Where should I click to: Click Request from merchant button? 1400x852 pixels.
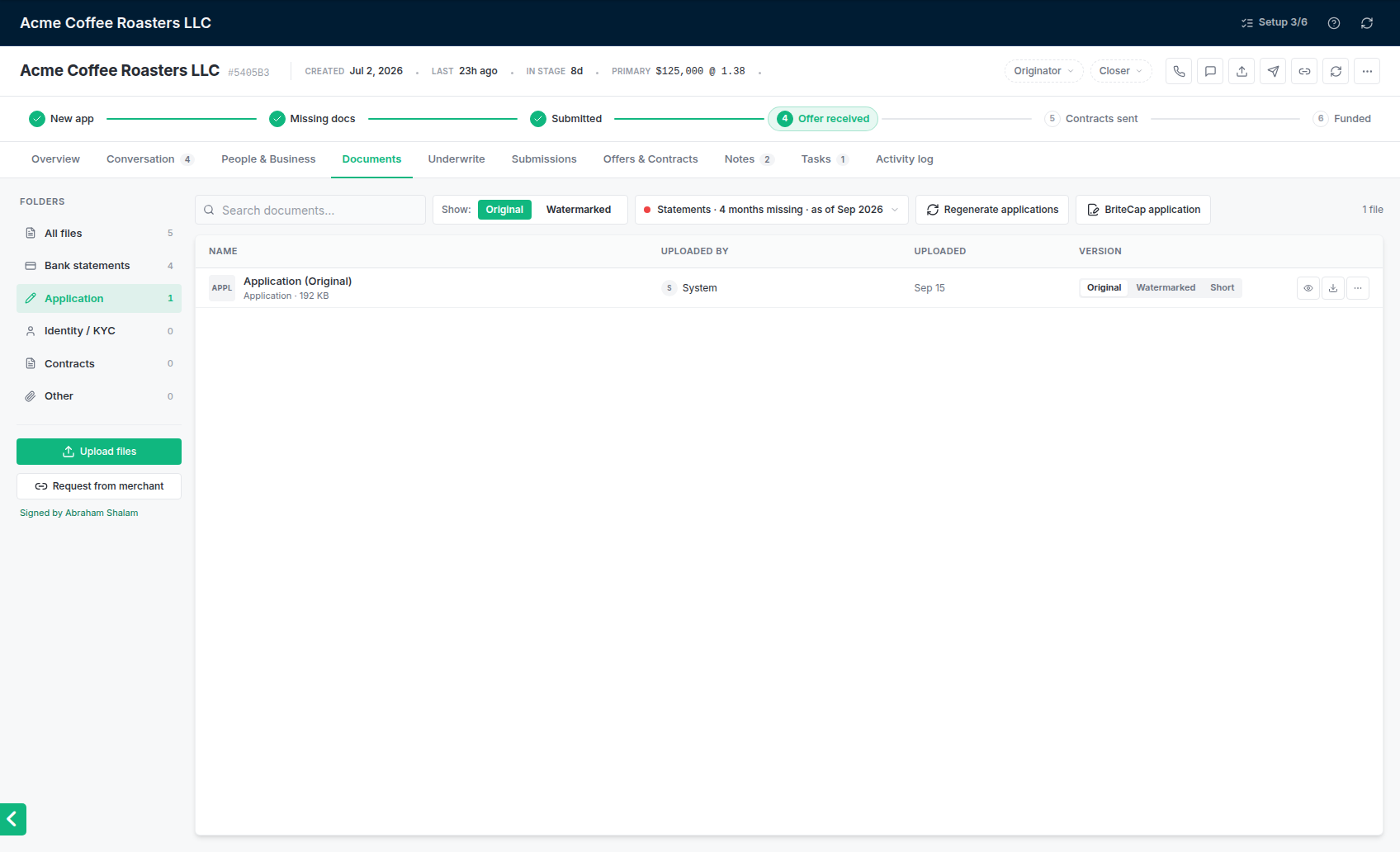click(99, 486)
